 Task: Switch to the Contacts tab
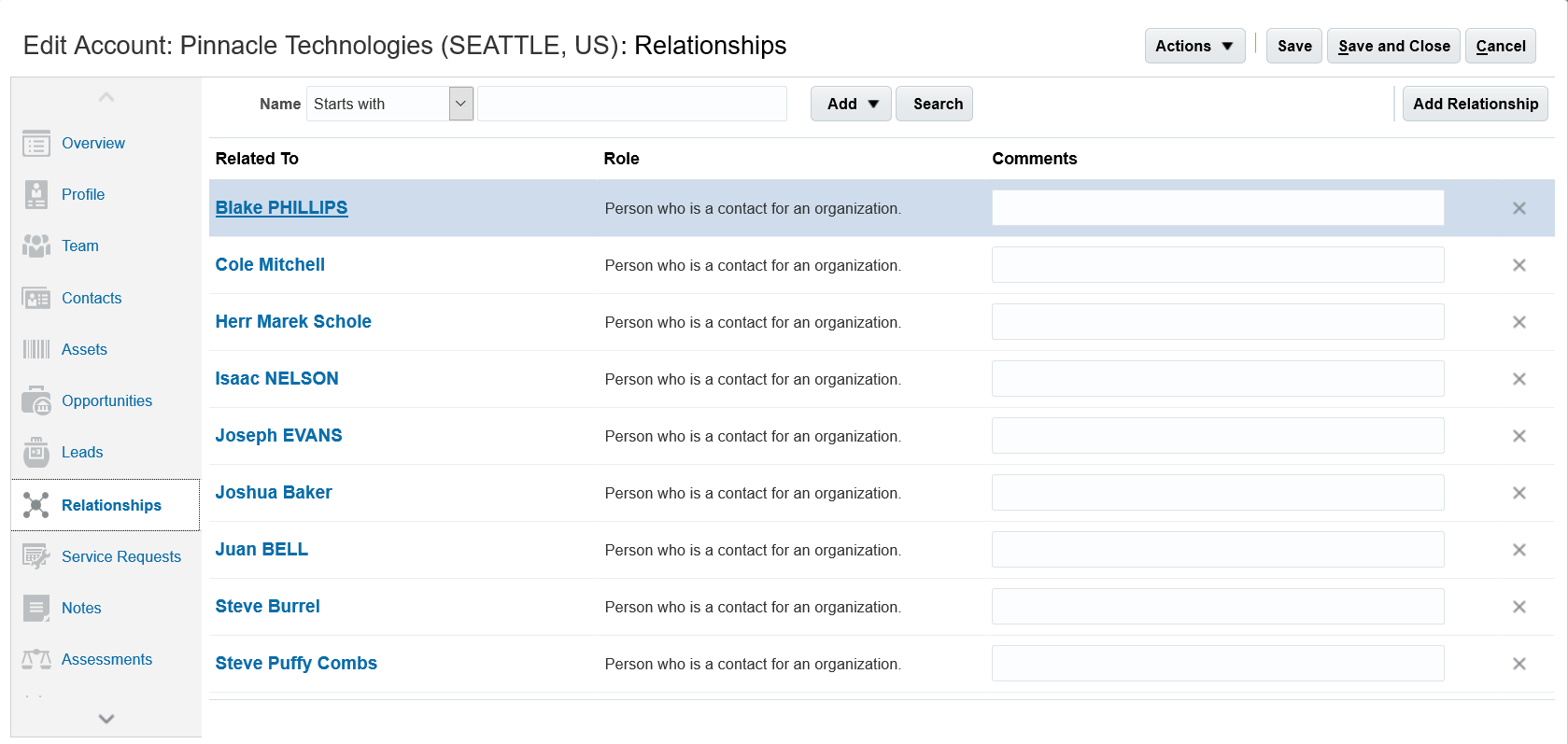tap(92, 298)
